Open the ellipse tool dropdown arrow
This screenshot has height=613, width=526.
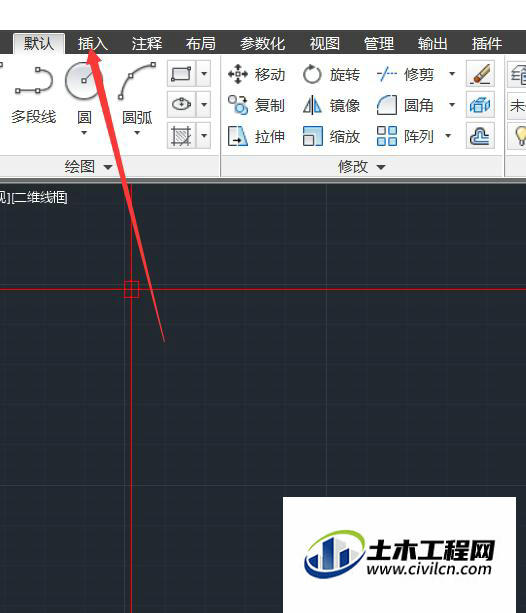point(204,104)
